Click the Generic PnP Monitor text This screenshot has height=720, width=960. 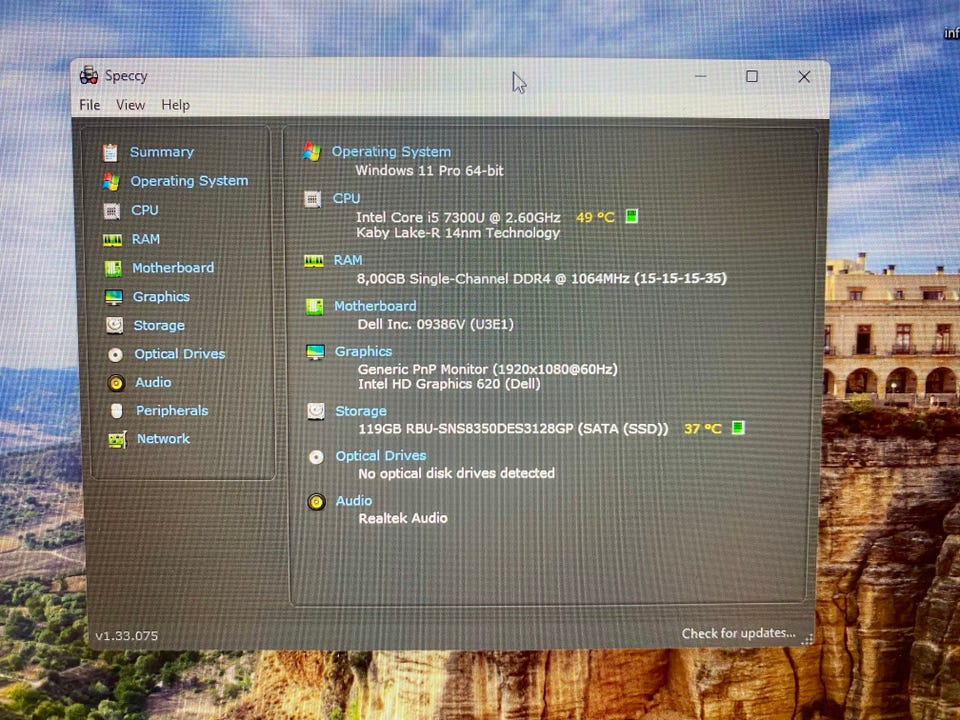pos(488,369)
